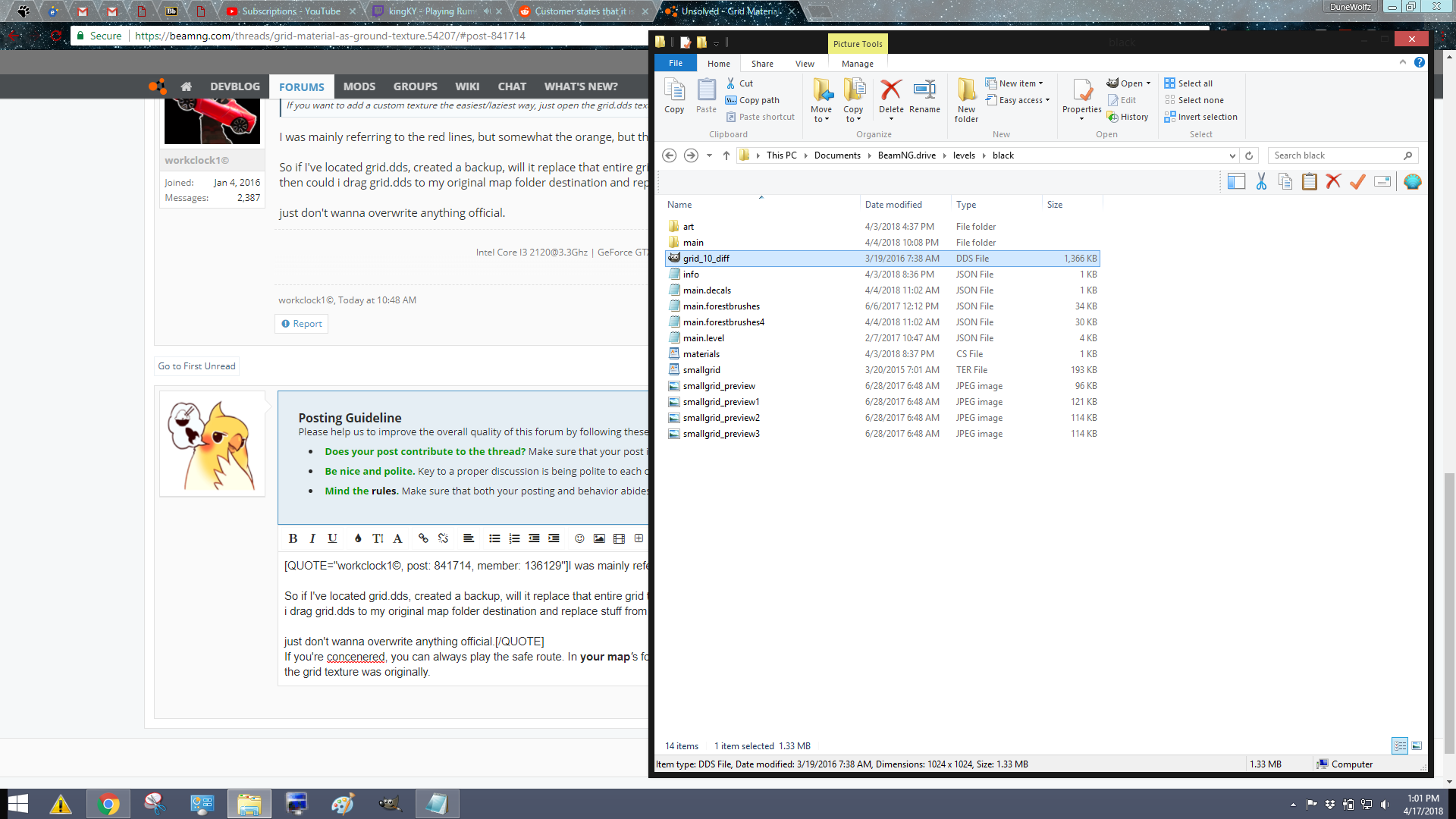Click Go to First Unread link
1456x819 pixels.
(196, 366)
